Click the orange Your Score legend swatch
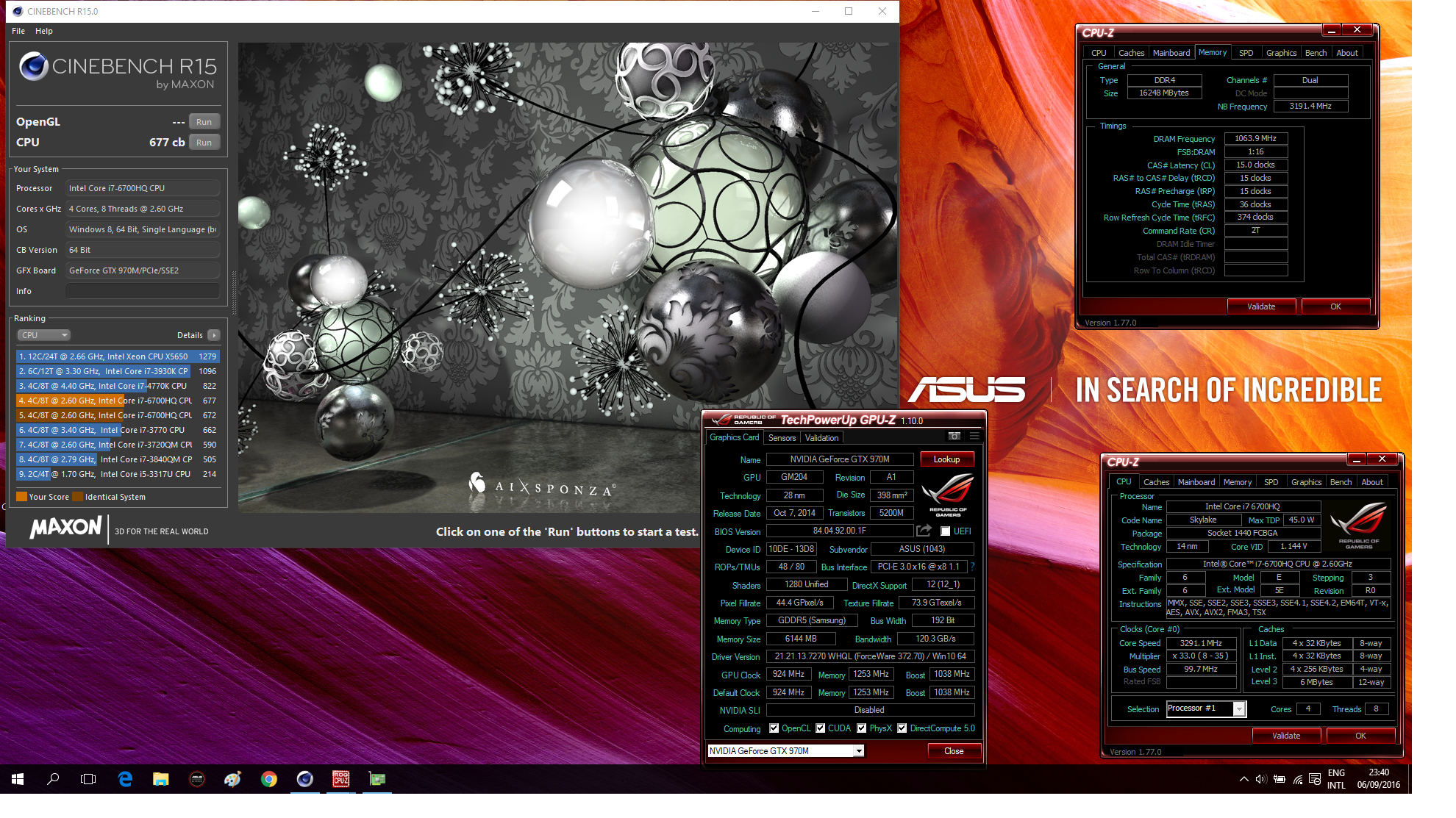The width and height of the screenshot is (1456, 818). tap(21, 497)
